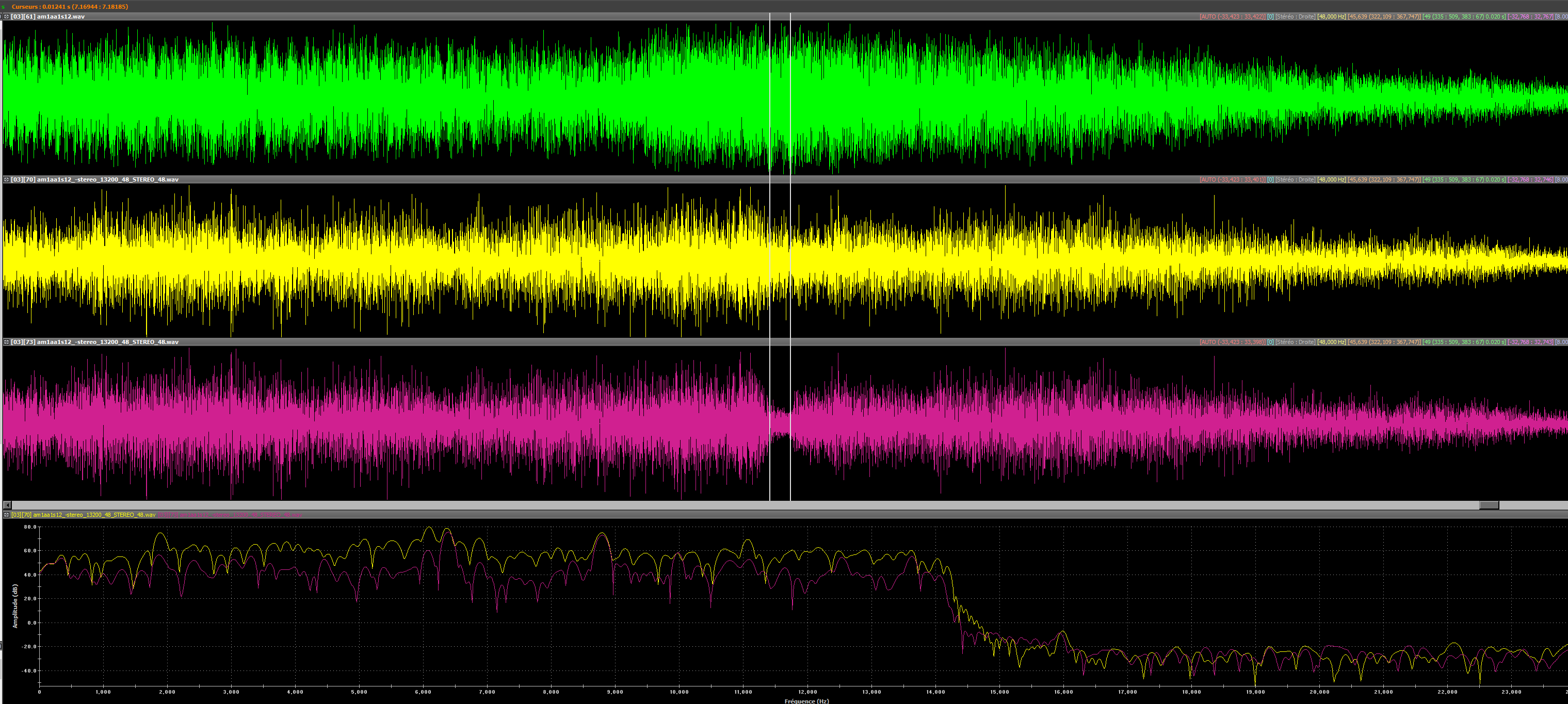The height and width of the screenshot is (704, 1568).
Task: Click the icon on the spectrum panel header
Action: pos(6,515)
